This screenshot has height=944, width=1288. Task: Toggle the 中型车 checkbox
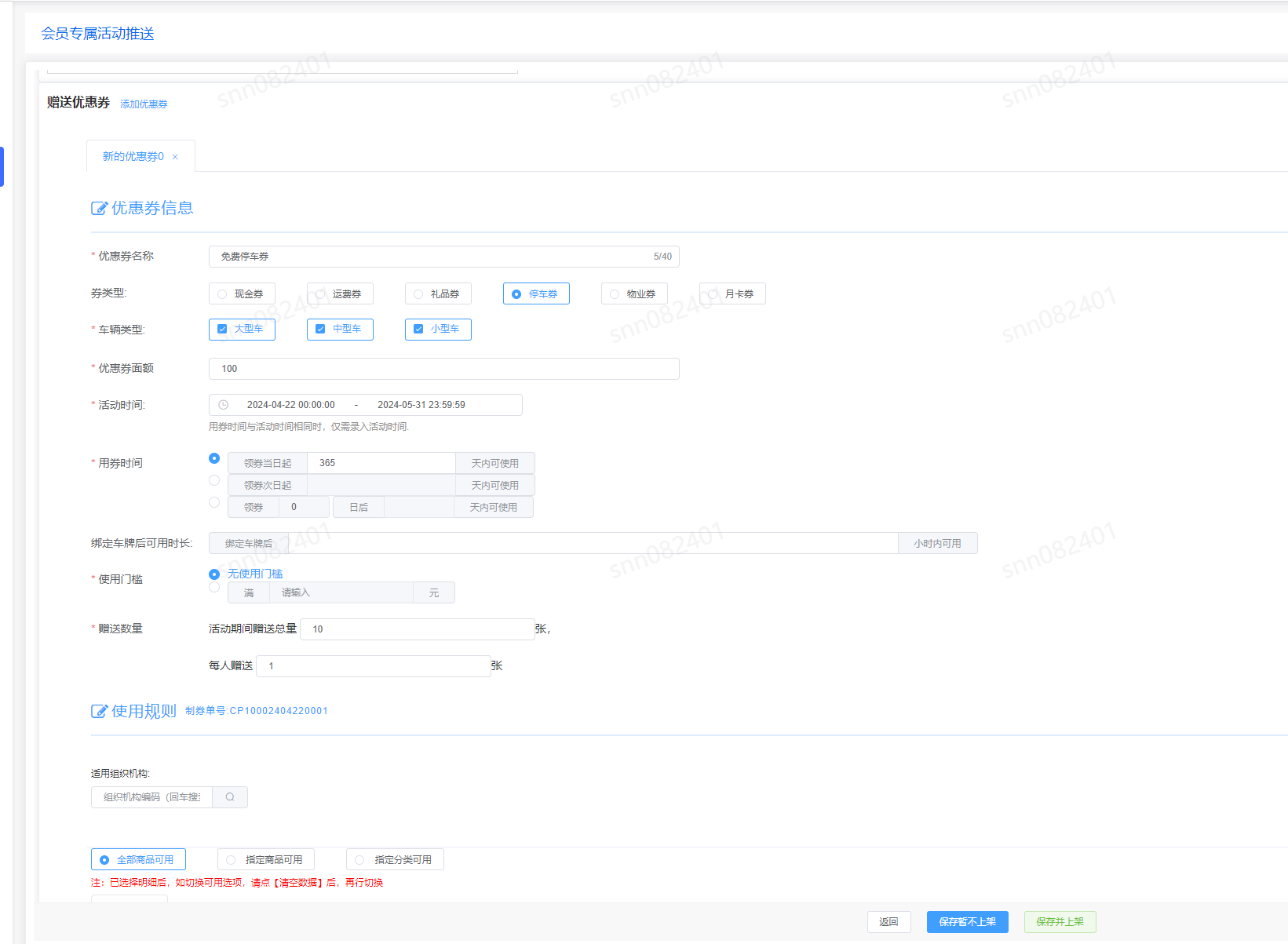coord(340,330)
